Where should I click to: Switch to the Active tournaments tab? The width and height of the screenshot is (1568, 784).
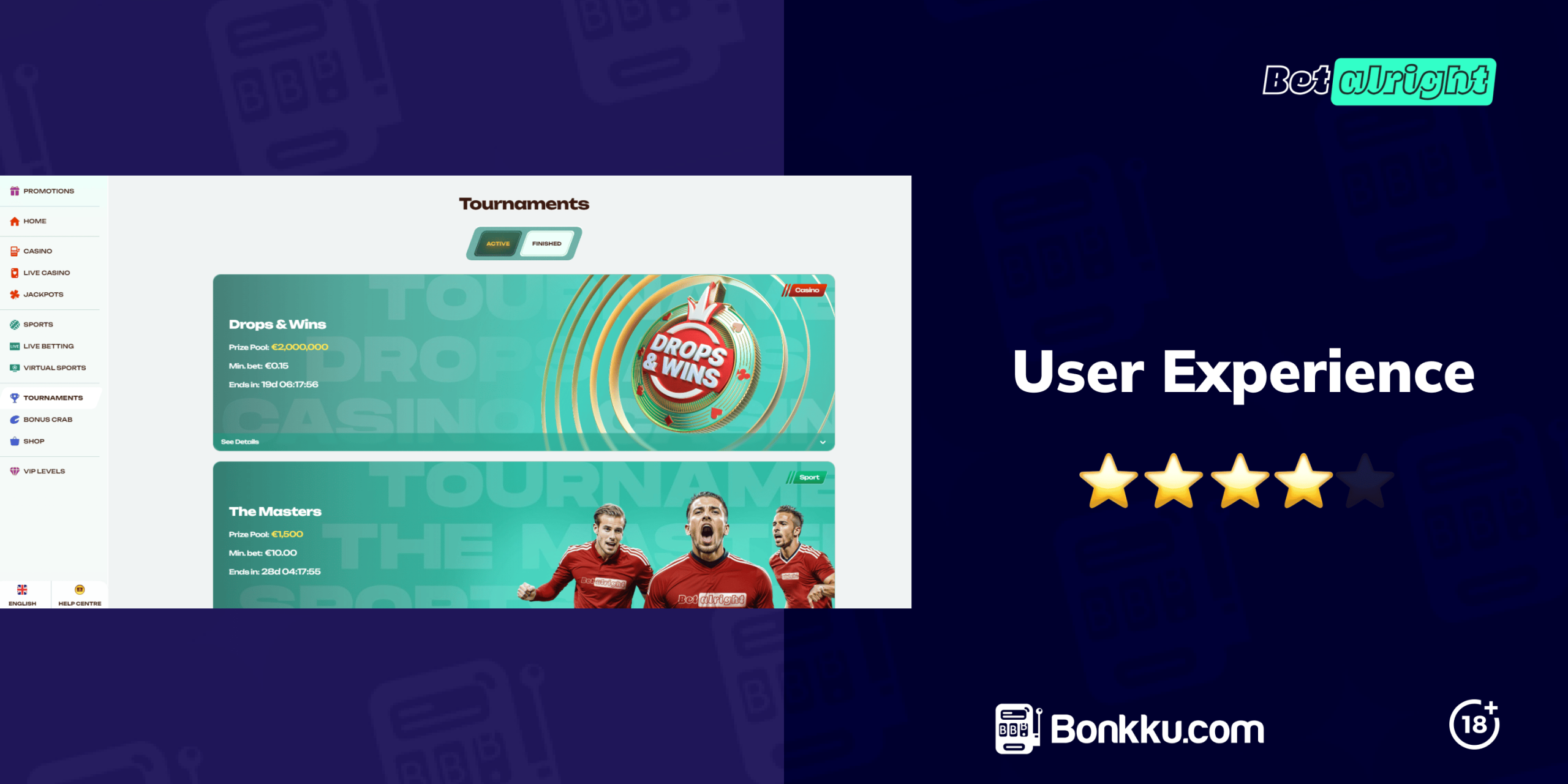click(x=492, y=243)
